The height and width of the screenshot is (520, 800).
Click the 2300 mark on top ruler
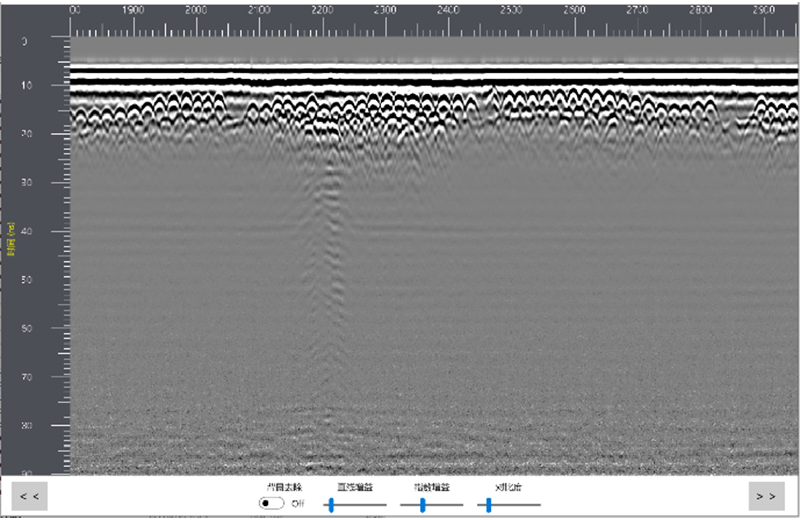point(386,11)
